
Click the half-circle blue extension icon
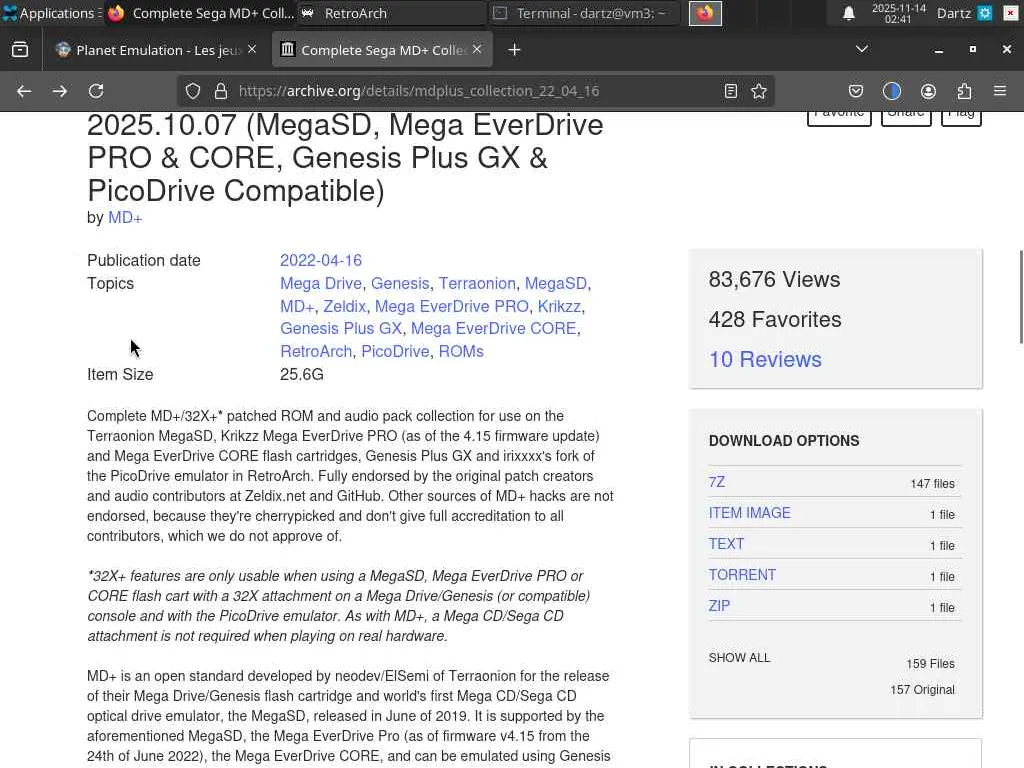(x=891, y=91)
